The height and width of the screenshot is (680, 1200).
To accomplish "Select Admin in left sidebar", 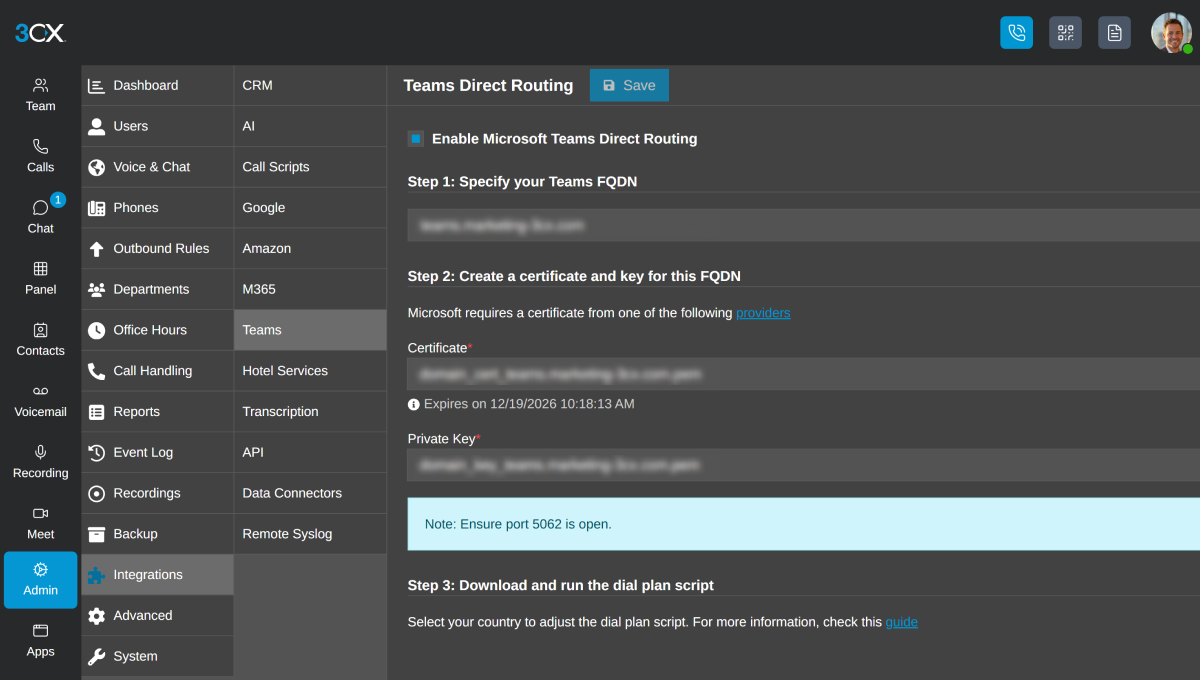I will click(40, 580).
